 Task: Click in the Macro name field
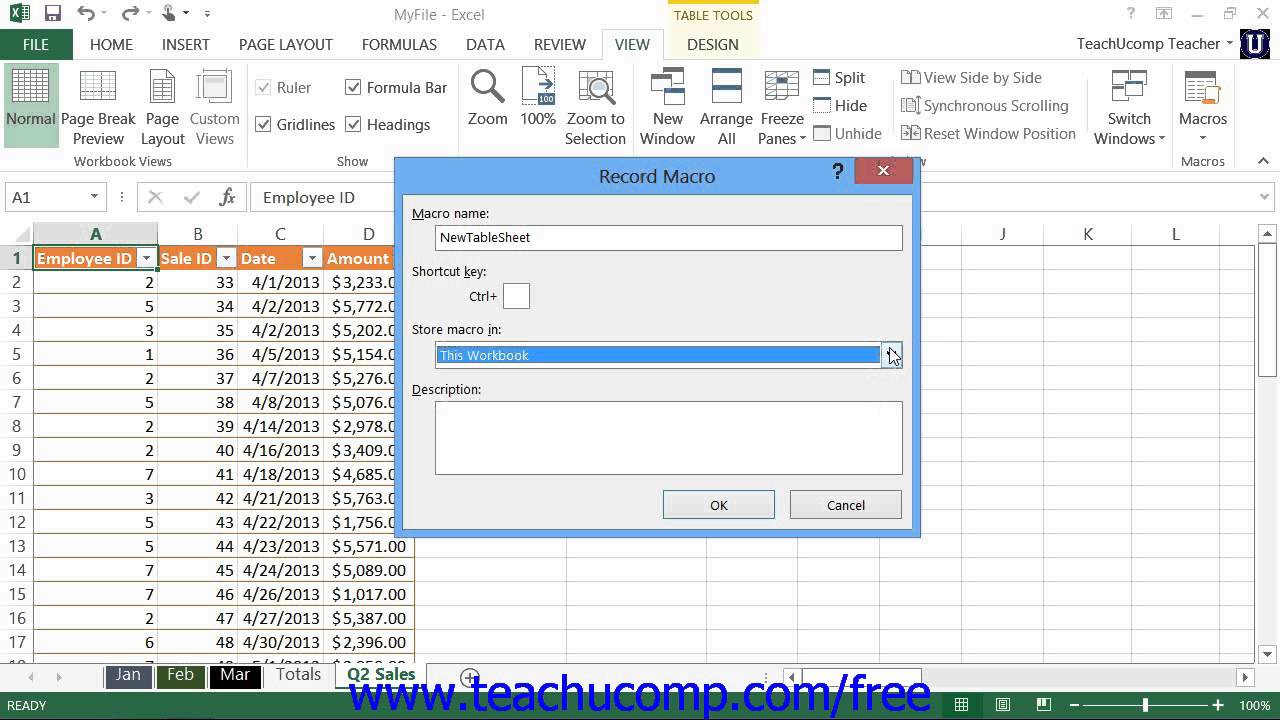tap(669, 237)
